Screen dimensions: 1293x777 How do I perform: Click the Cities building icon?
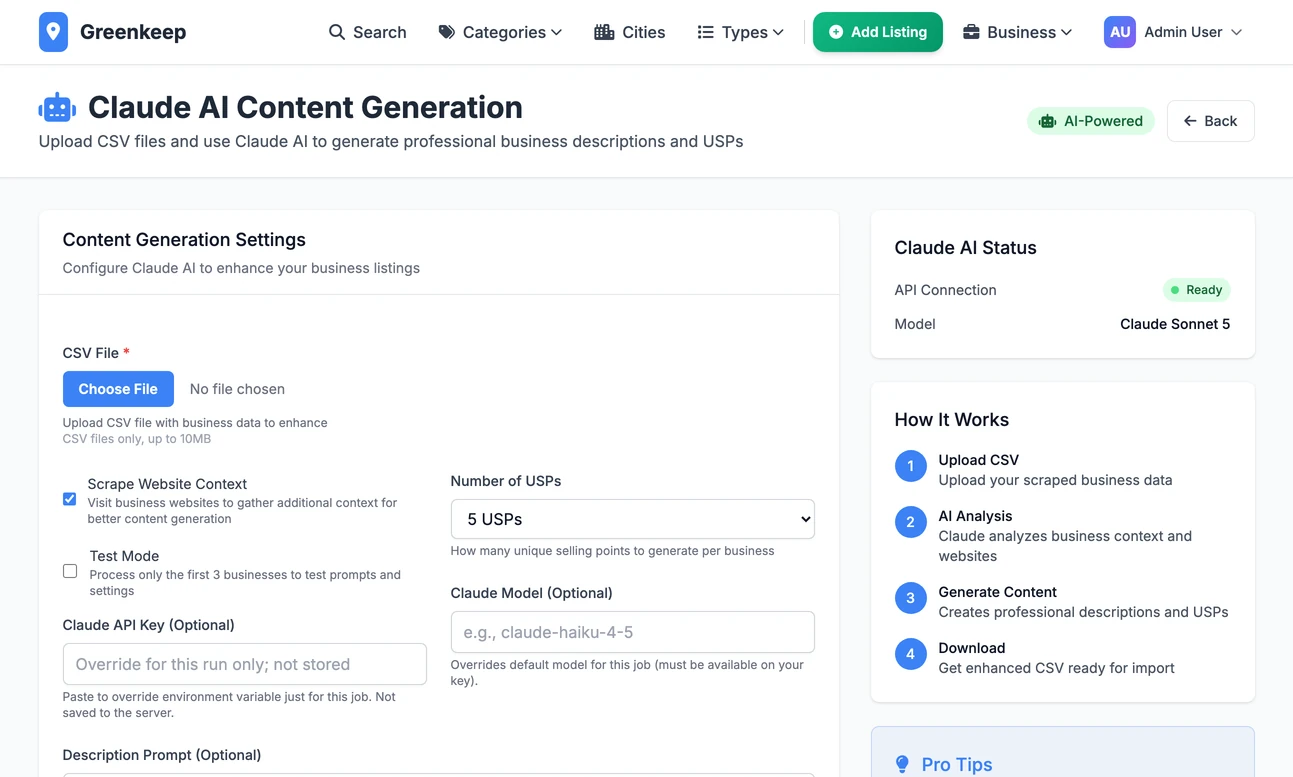click(604, 32)
